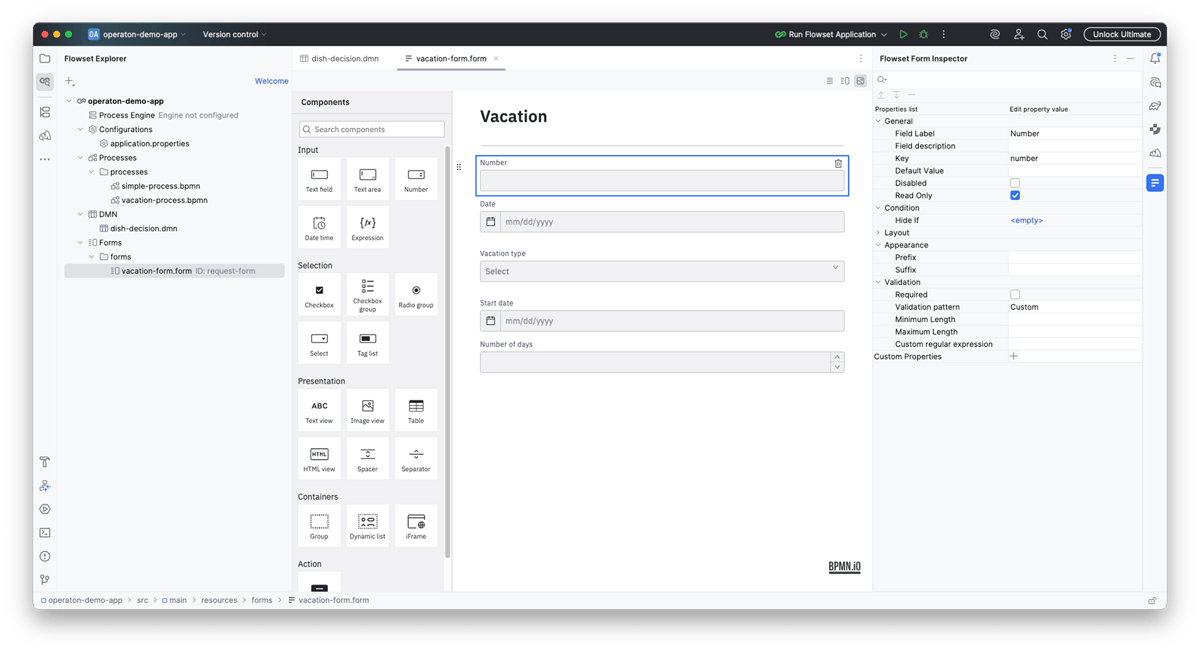The image size is (1200, 653).
Task: Open the operaton-demo-app project dropdown
Action: [x=139, y=34]
